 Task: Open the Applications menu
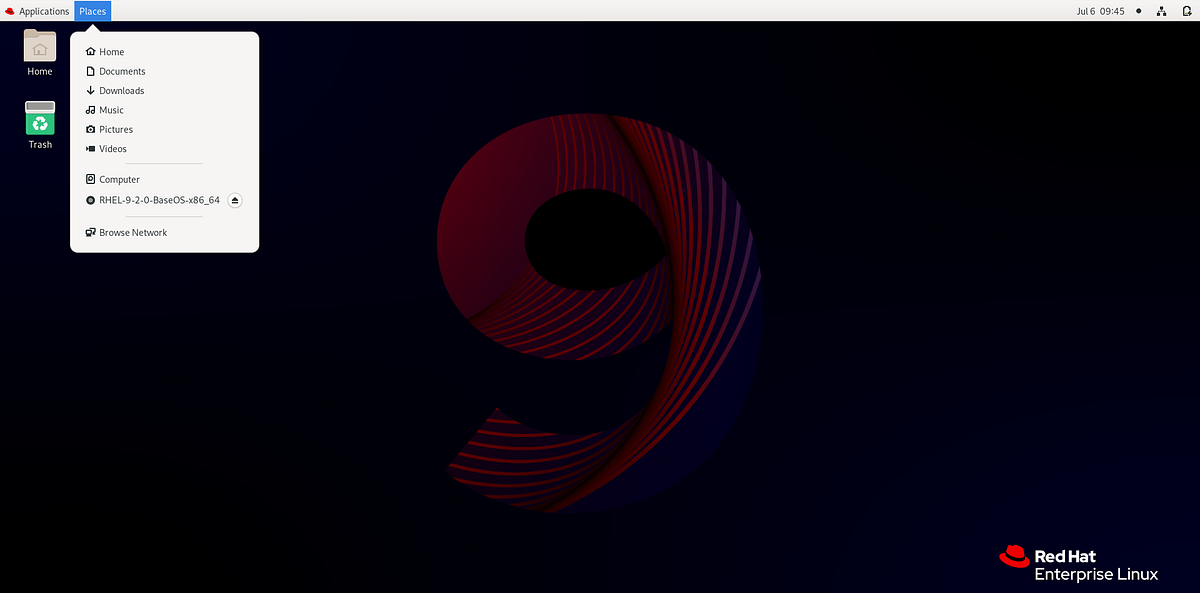44,11
